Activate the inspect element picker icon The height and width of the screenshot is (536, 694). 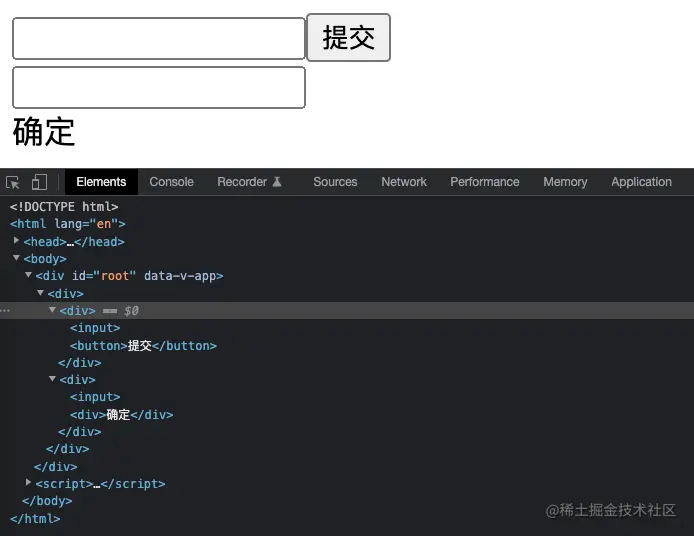coord(13,182)
